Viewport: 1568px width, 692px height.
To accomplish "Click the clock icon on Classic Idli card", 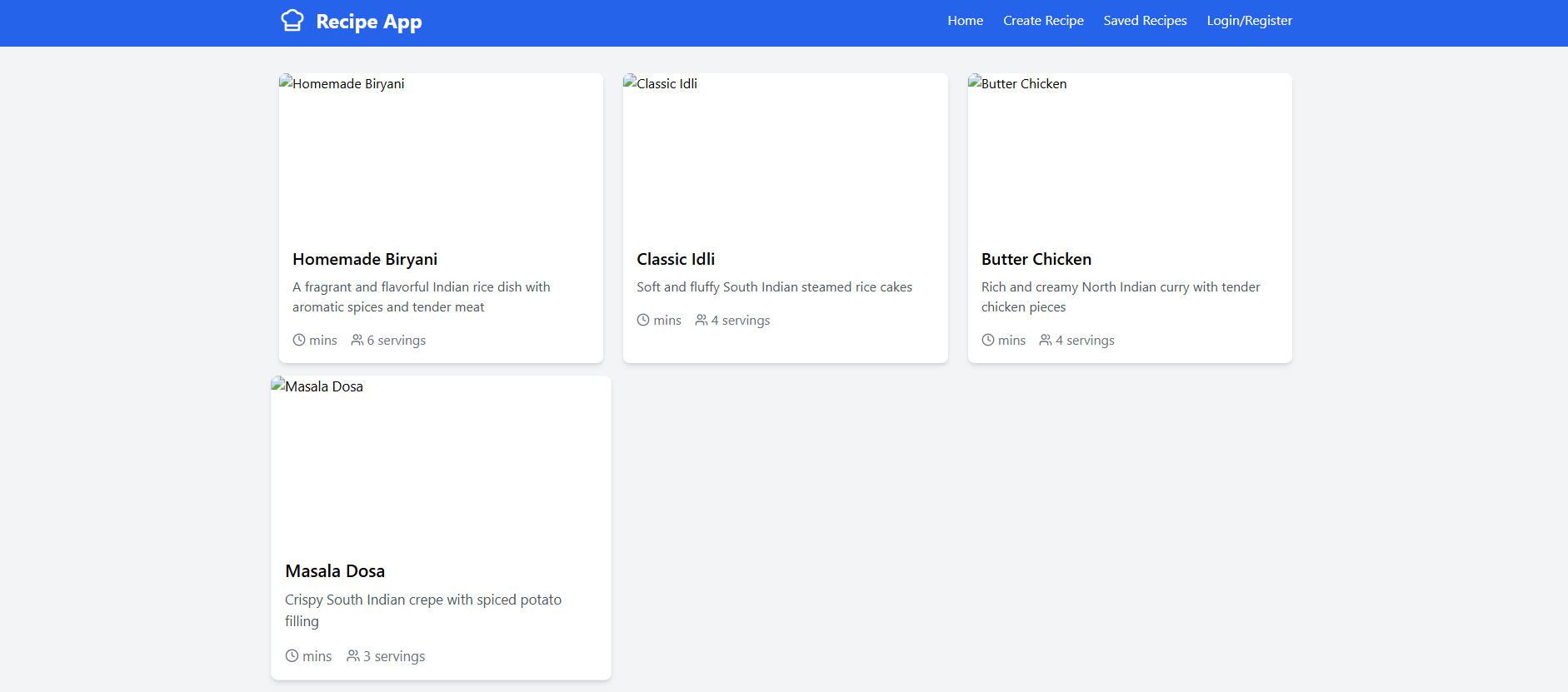I will click(642, 320).
